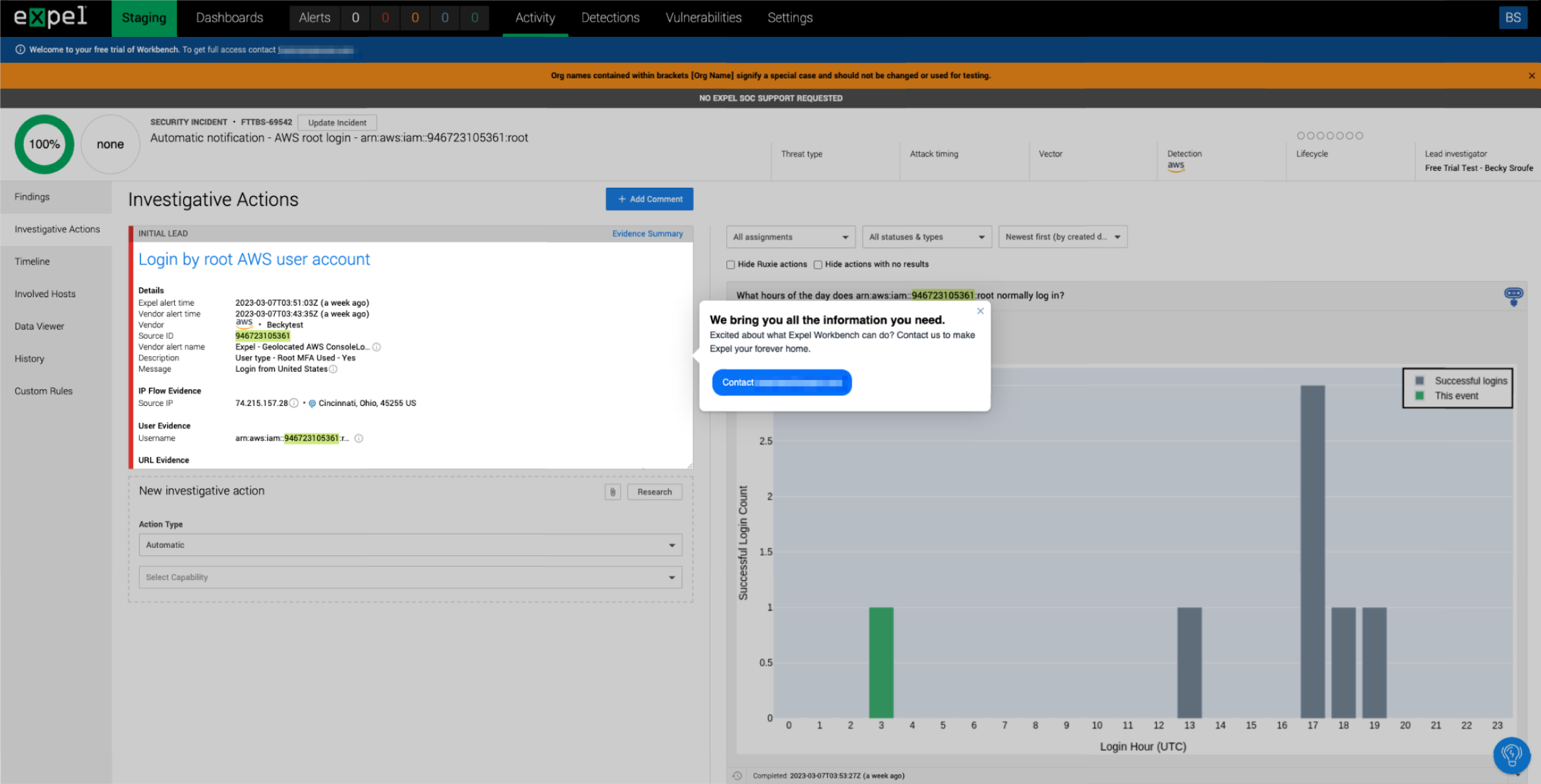
Task: Click the plus icon in Add Comment
Action: coord(622,199)
